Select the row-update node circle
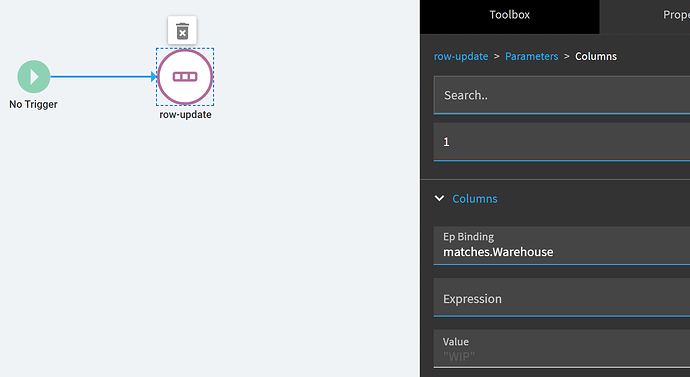690x377 pixels. [x=185, y=77]
